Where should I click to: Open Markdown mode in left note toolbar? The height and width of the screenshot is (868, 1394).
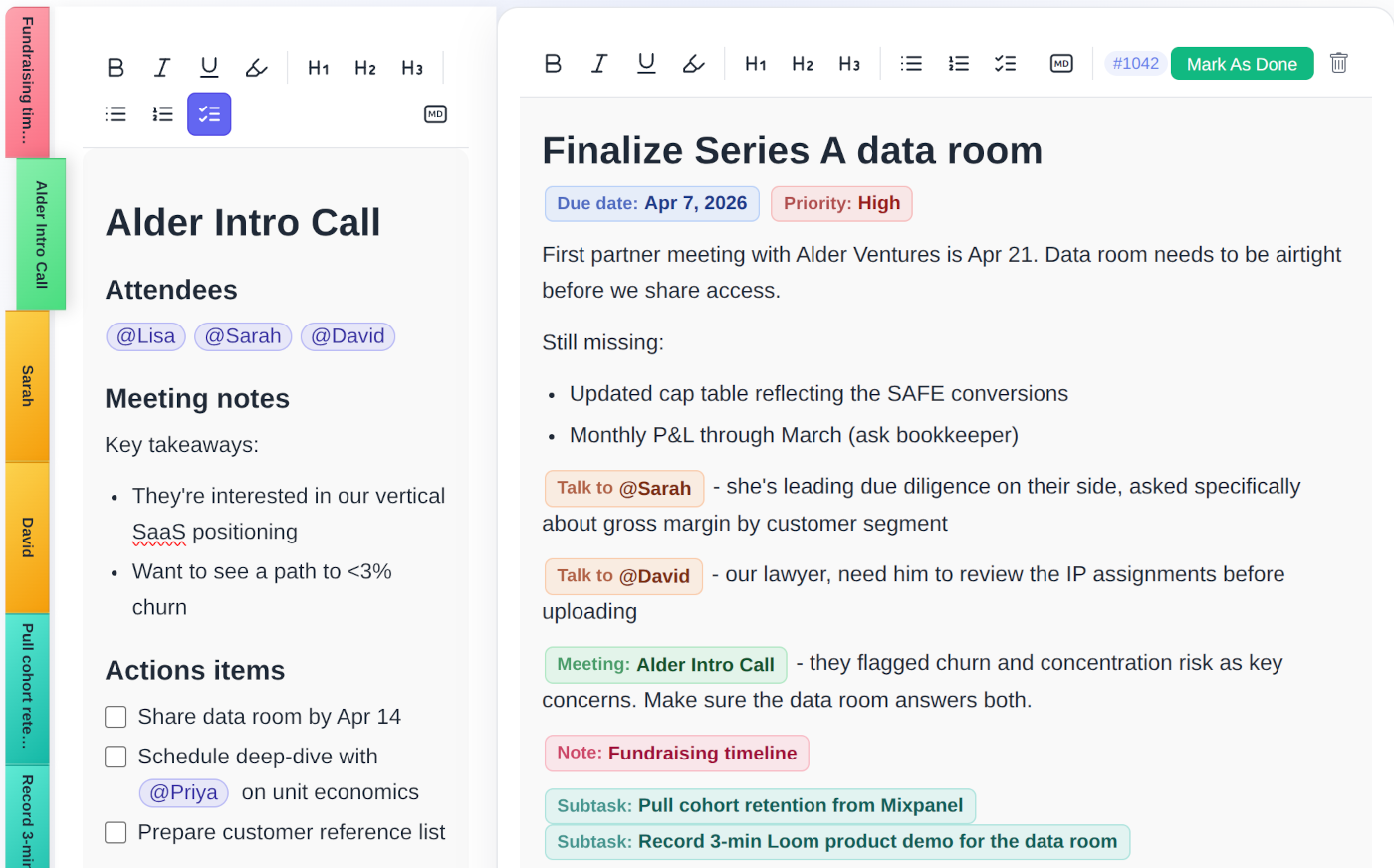pyautogui.click(x=435, y=114)
